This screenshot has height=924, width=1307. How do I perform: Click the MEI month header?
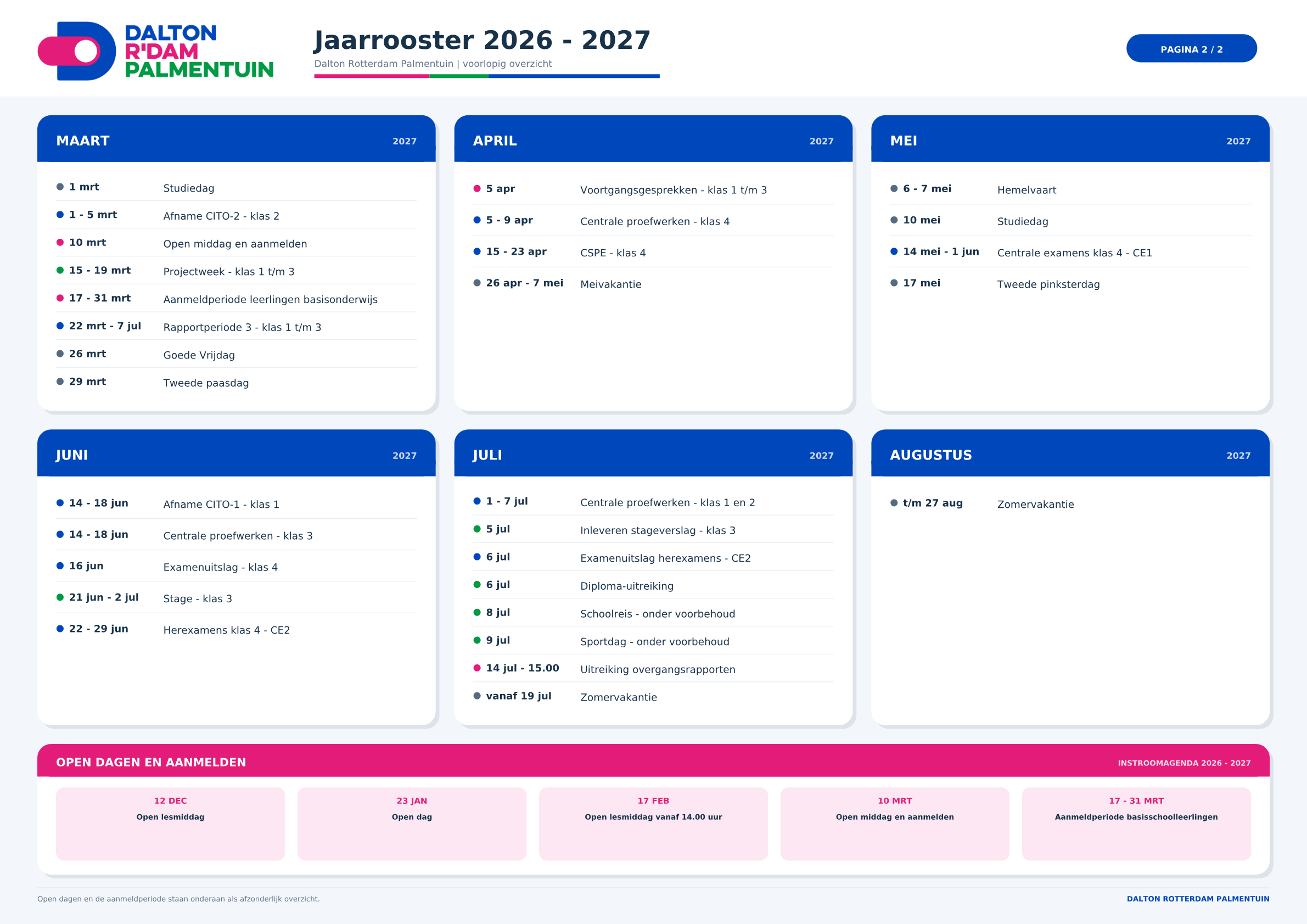(1070, 139)
